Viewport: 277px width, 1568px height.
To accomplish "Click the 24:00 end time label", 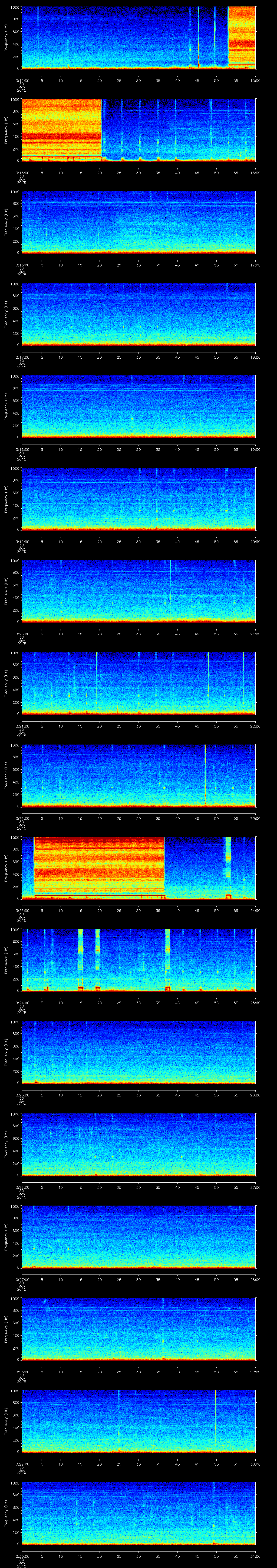I will pyautogui.click(x=255, y=910).
